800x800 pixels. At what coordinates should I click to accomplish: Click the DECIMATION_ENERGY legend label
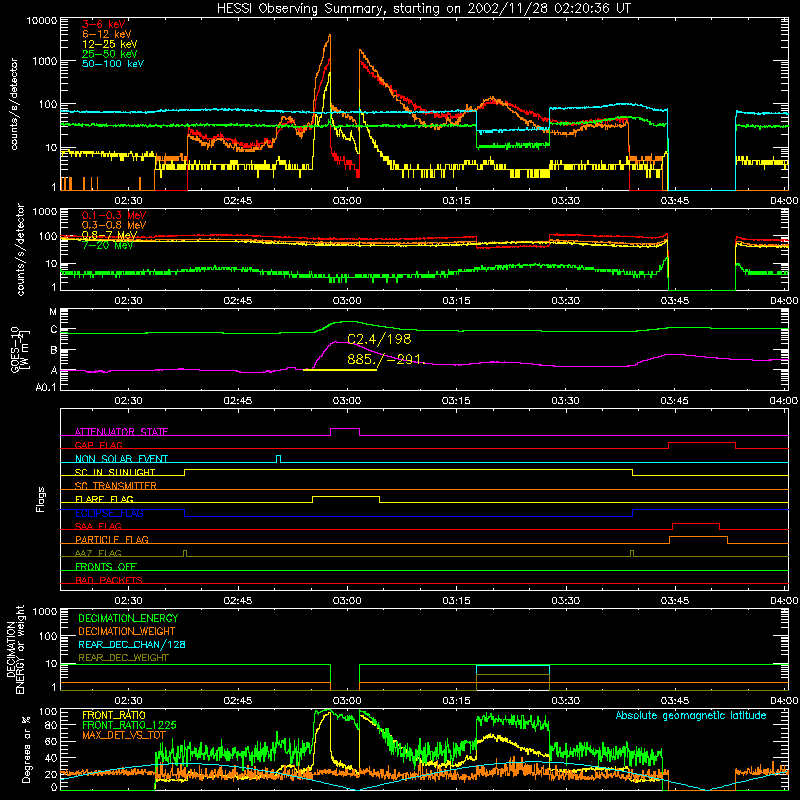[x=128, y=618]
